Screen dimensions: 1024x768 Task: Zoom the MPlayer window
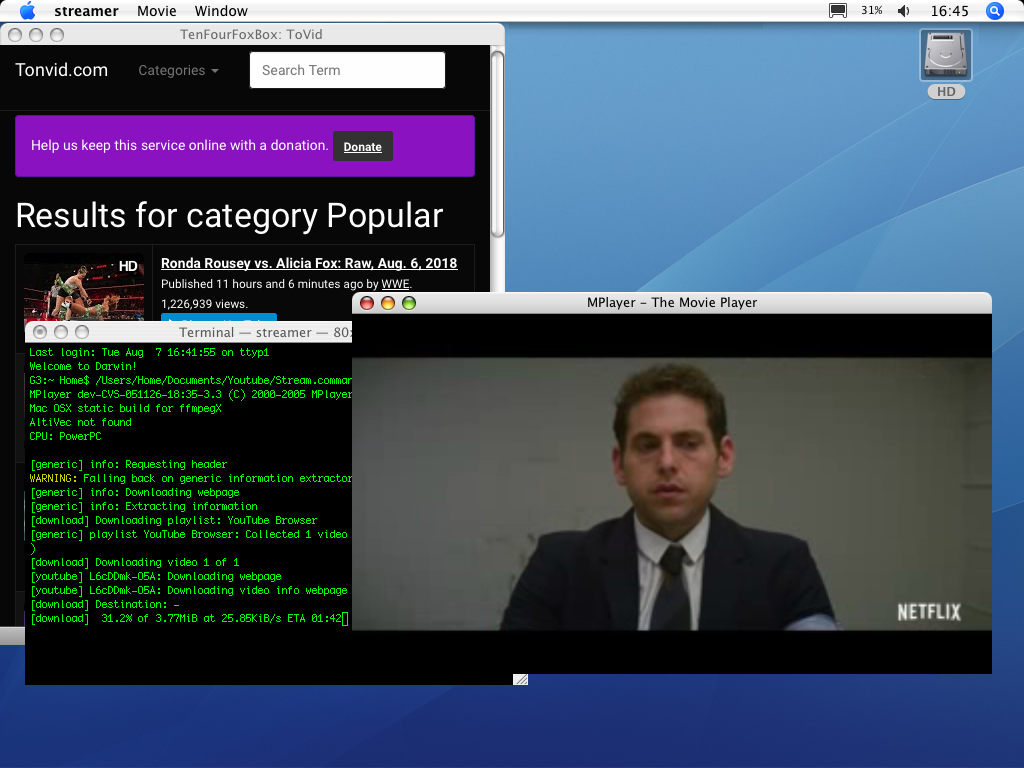tap(409, 303)
